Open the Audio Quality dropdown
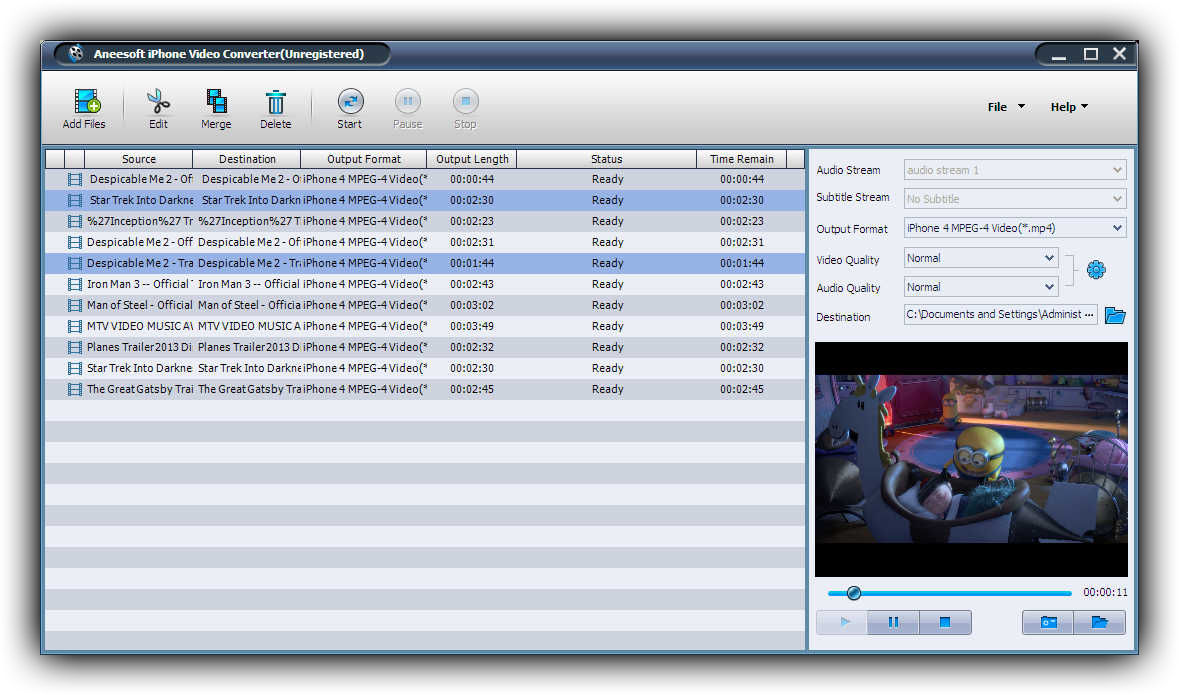This screenshot has width=1179, height=695. click(x=981, y=287)
